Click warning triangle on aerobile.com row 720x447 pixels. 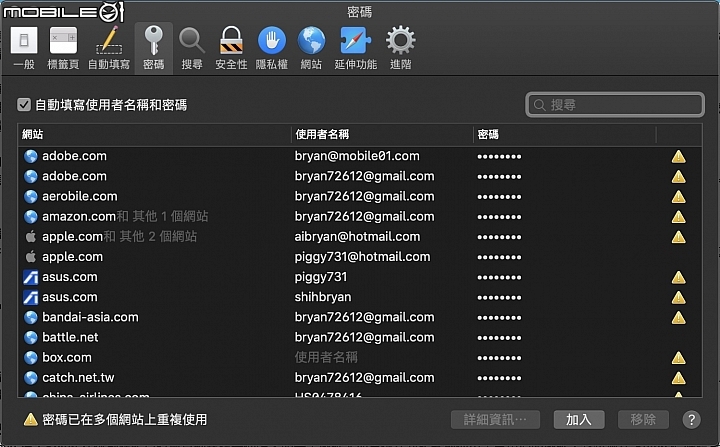[678, 197]
